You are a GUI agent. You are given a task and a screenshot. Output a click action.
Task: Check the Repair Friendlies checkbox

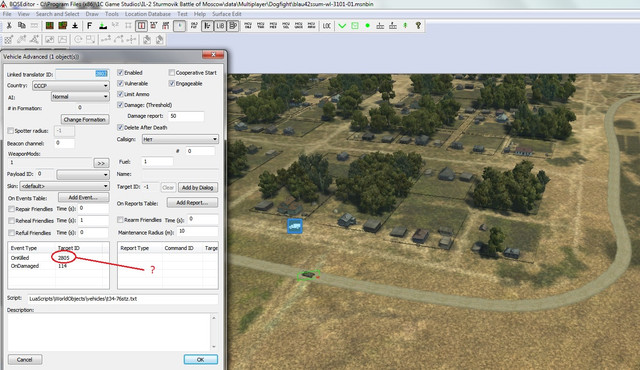pyautogui.click(x=11, y=209)
